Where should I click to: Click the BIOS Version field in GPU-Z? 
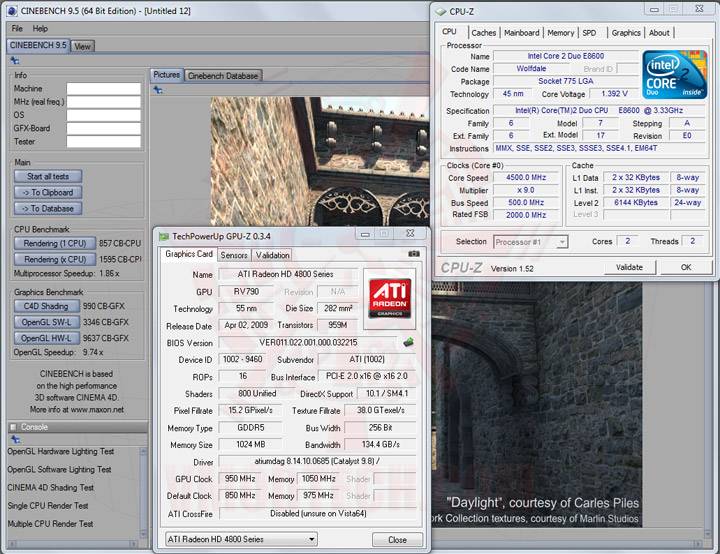point(308,342)
